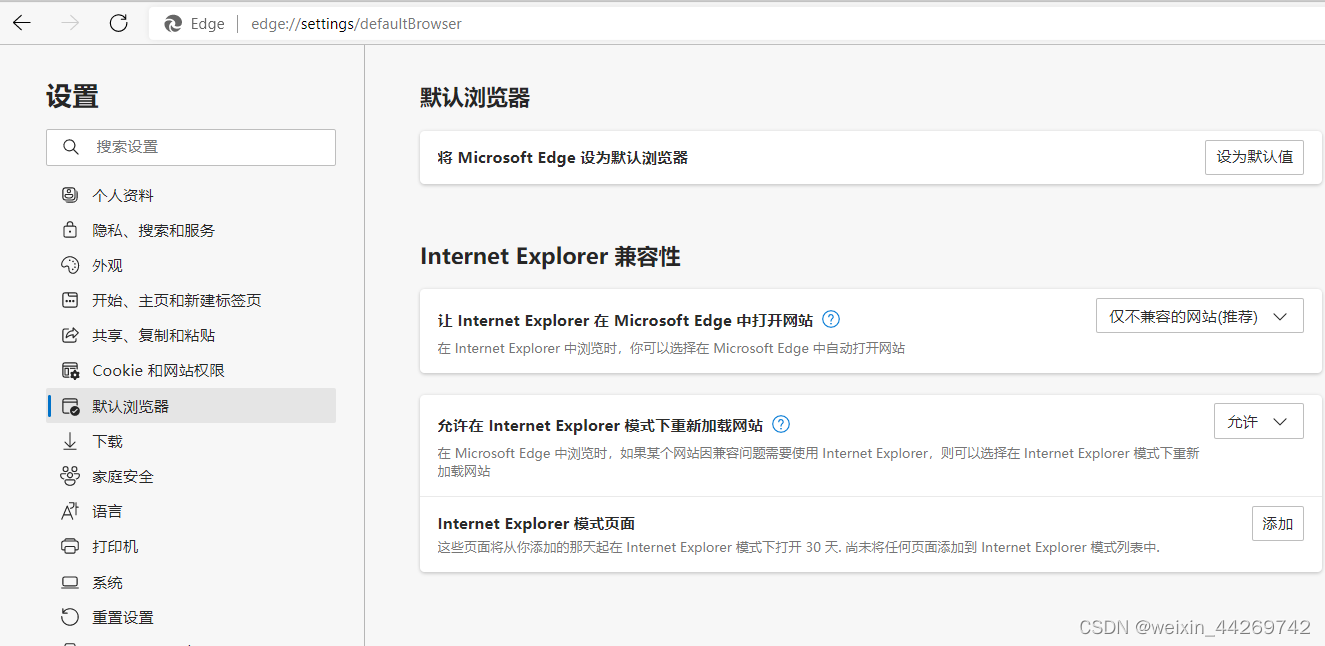Click 添加 to add an IE mode page
This screenshot has width=1325, height=646.
pos(1277,522)
